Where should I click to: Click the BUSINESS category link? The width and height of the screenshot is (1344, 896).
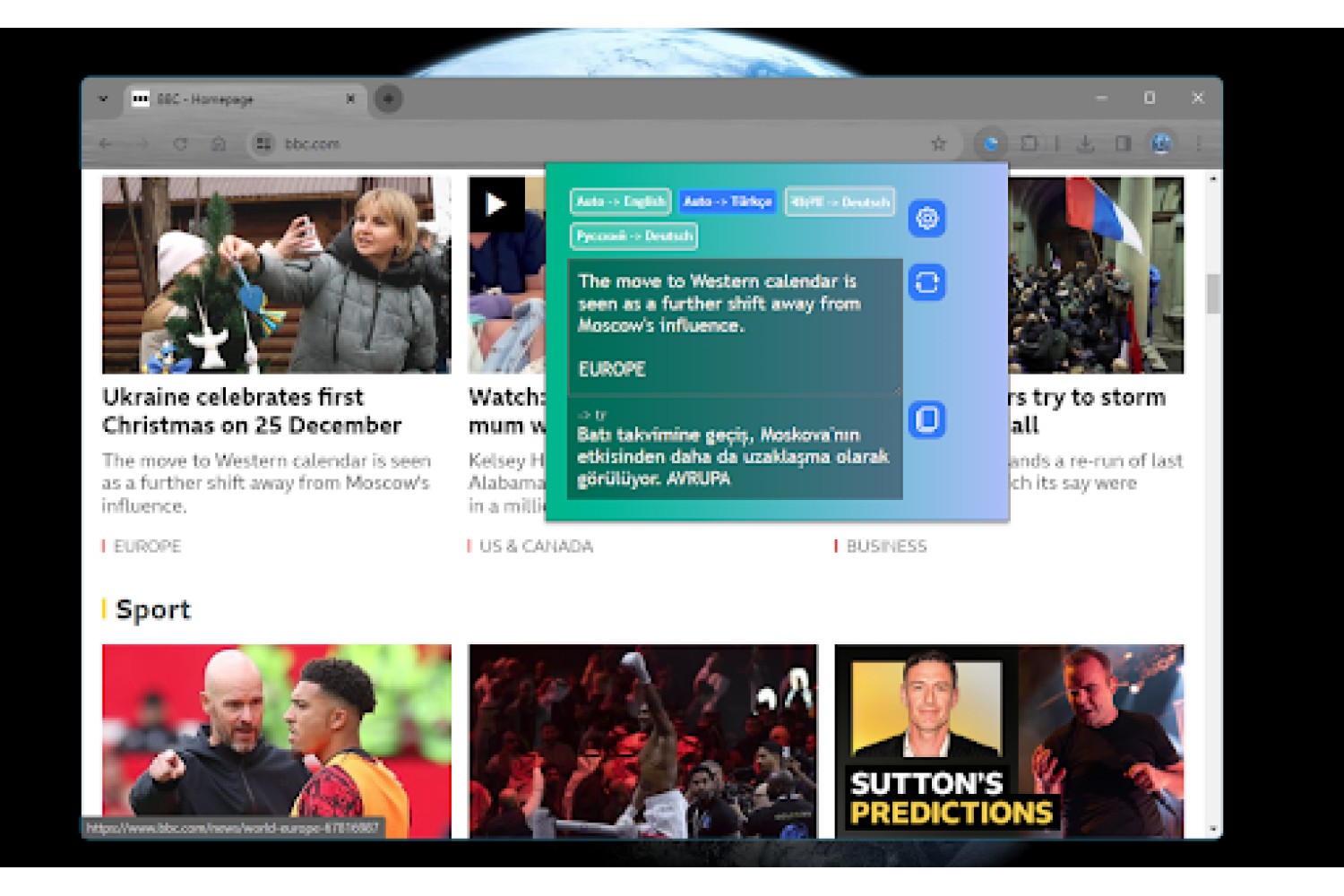coord(886,546)
